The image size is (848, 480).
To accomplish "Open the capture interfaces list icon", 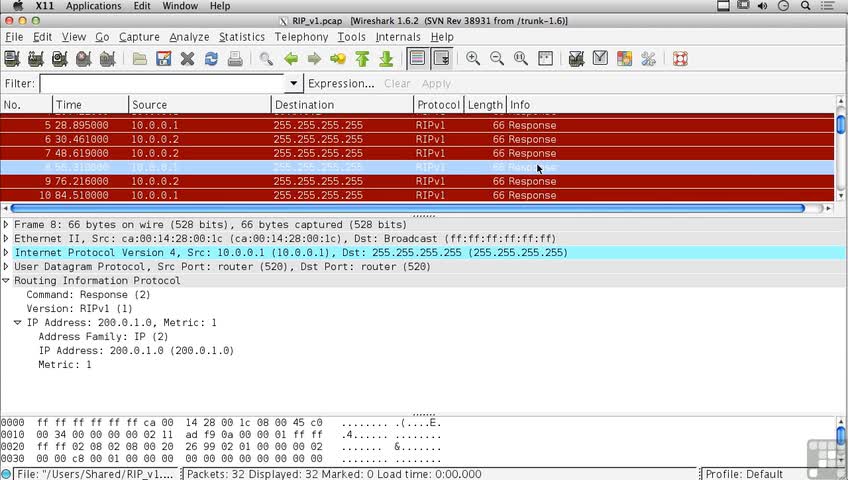I will pyautogui.click(x=12, y=58).
